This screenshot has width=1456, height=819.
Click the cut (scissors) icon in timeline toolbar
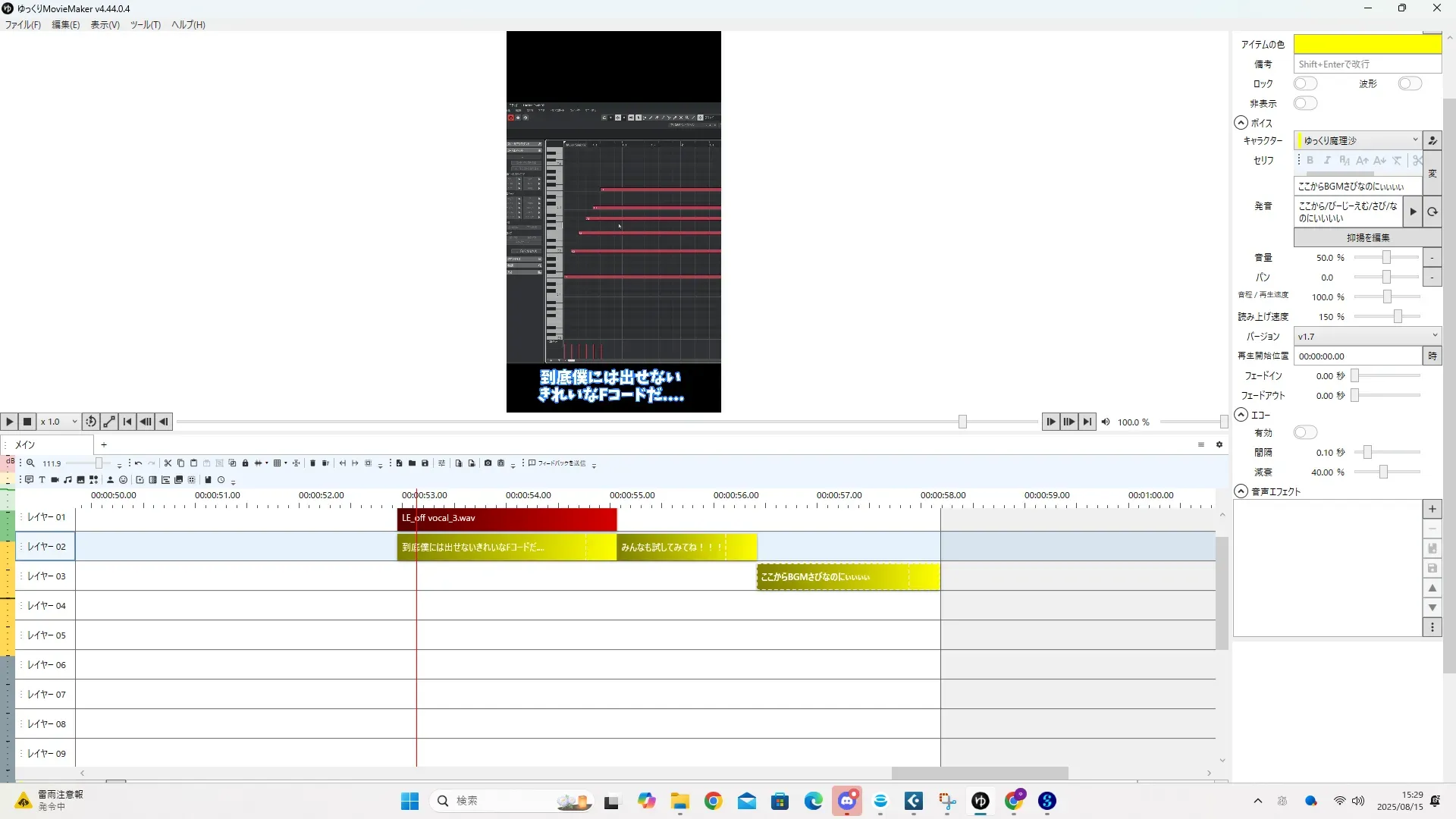(x=168, y=463)
